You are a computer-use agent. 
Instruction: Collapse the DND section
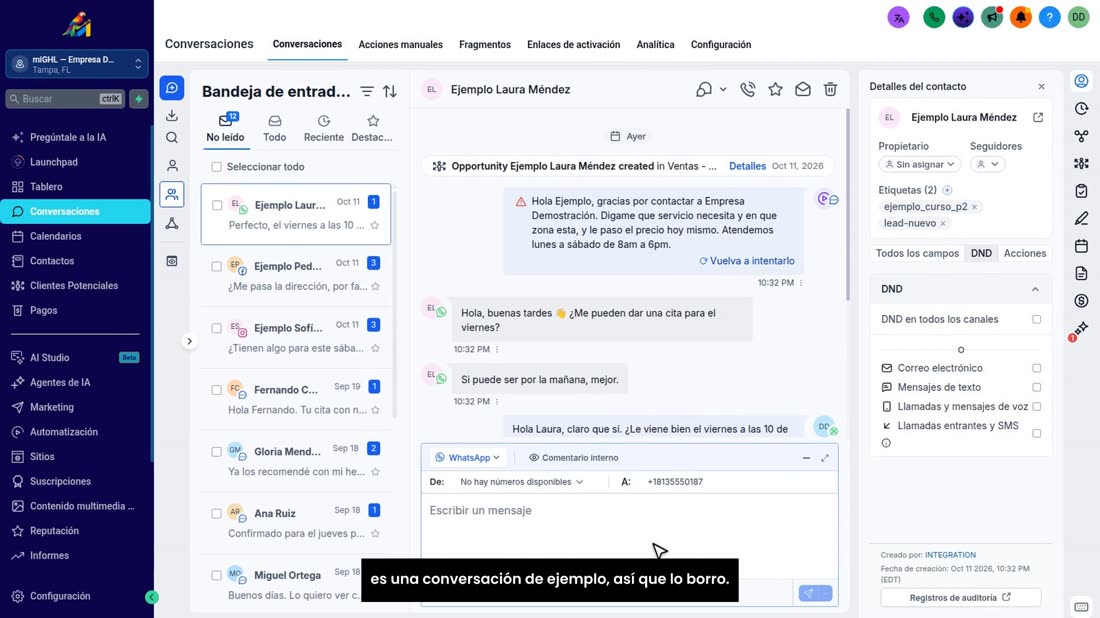[x=1035, y=290]
